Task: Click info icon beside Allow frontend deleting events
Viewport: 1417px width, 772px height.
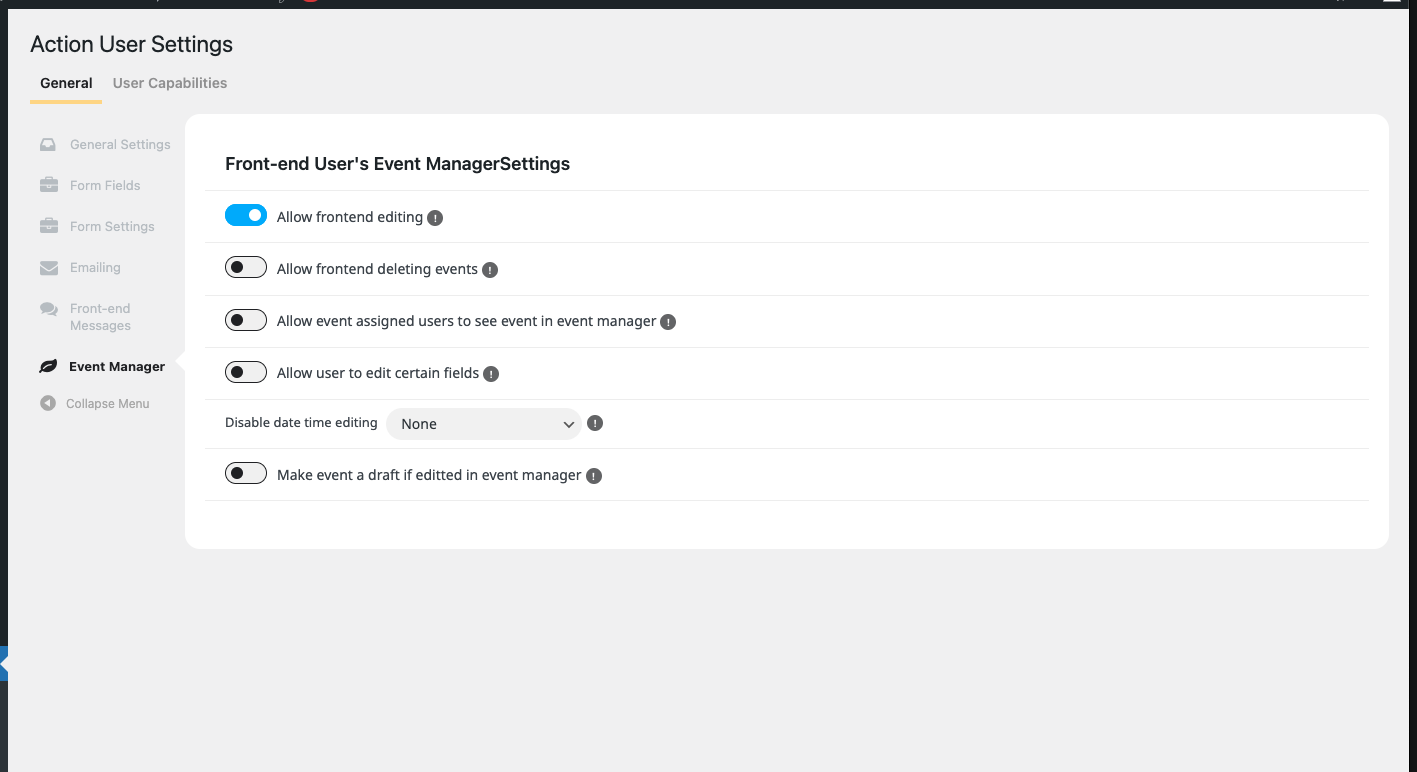Action: point(490,270)
